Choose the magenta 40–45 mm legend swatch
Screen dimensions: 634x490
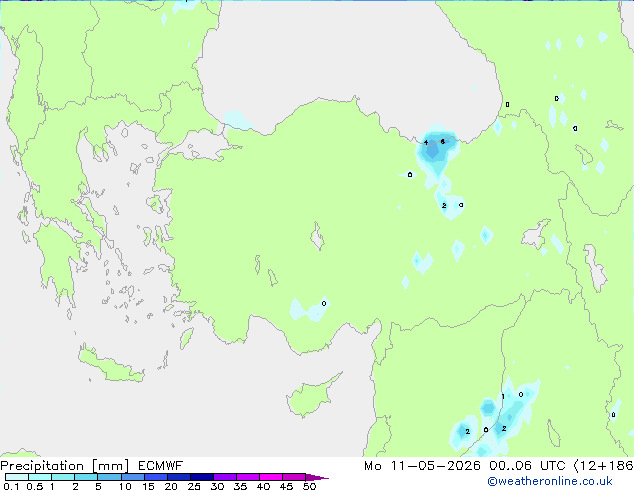(x=271, y=477)
